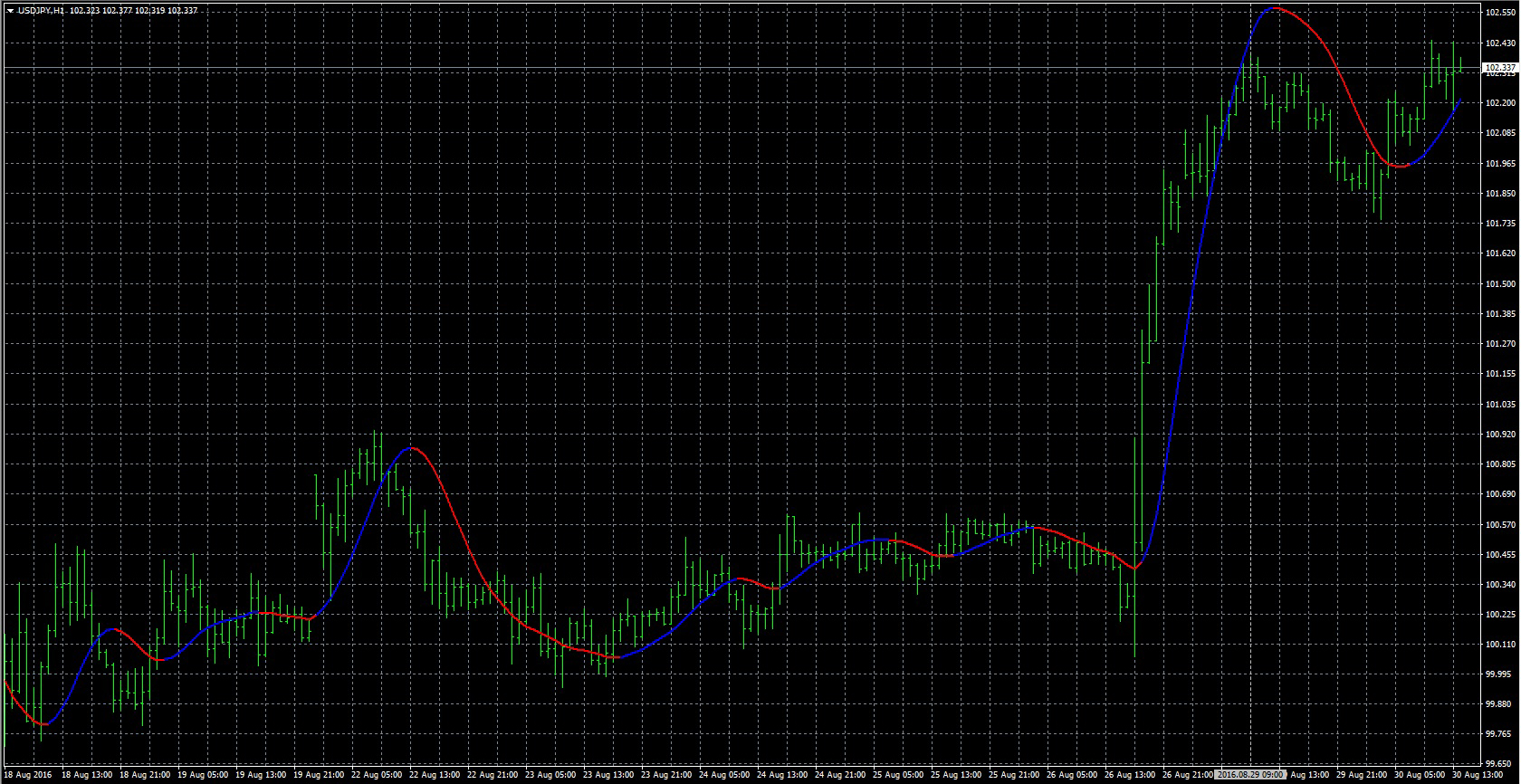Viewport: 1521px width, 784px height.
Task: Click the 18 Aug 2016 date label
Action: [27, 775]
